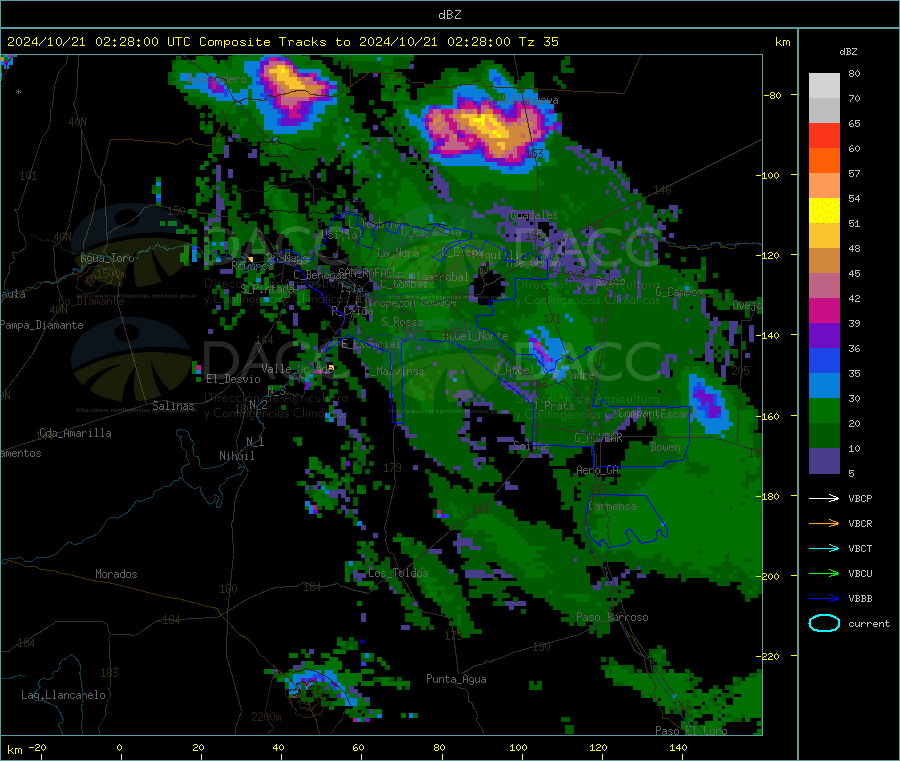This screenshot has height=761, width=900.
Task: Click the 'Valle_Grande' place label
Action: [x=297, y=368]
